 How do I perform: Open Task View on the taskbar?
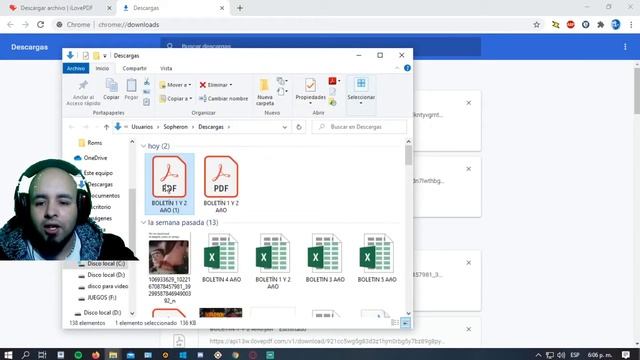[42, 355]
